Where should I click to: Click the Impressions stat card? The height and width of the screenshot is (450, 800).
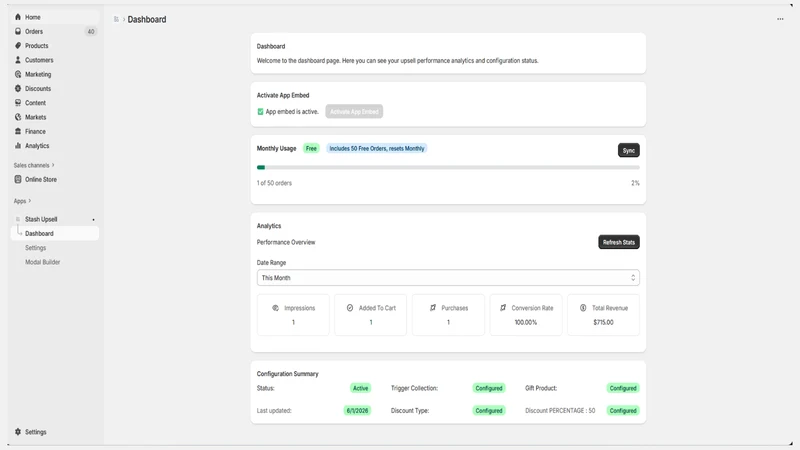(293, 315)
